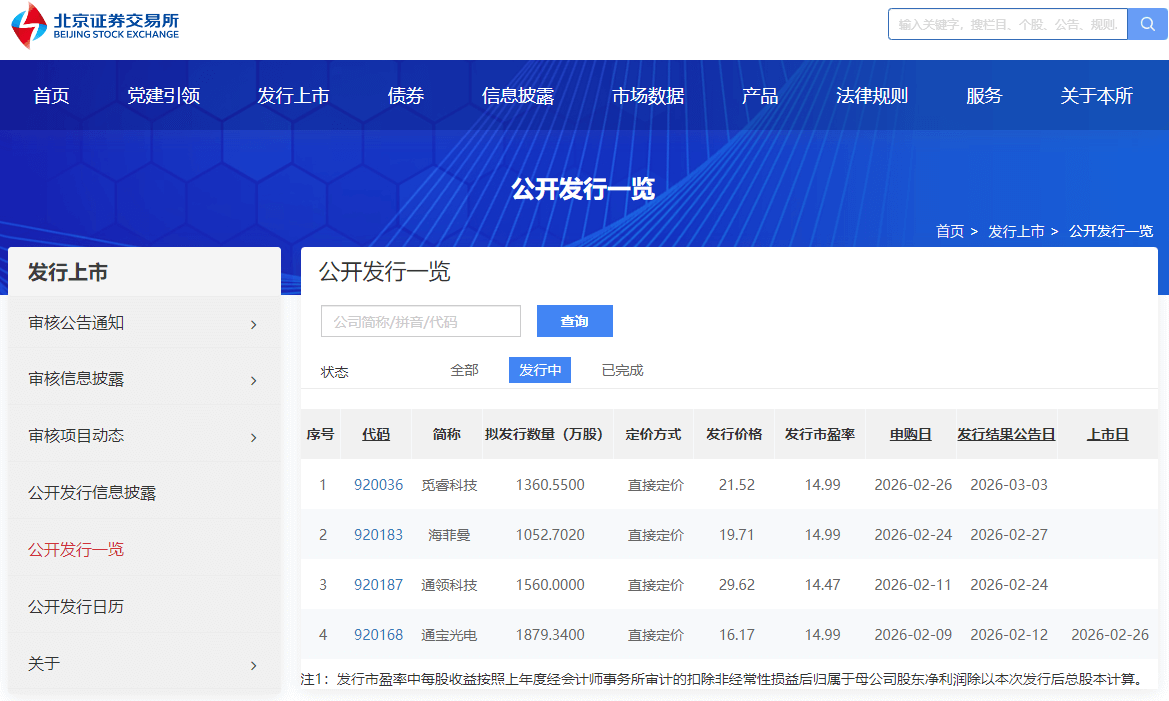Go to 信息披露 in the top navigation
The width and height of the screenshot is (1169, 701).
pyautogui.click(x=518, y=96)
